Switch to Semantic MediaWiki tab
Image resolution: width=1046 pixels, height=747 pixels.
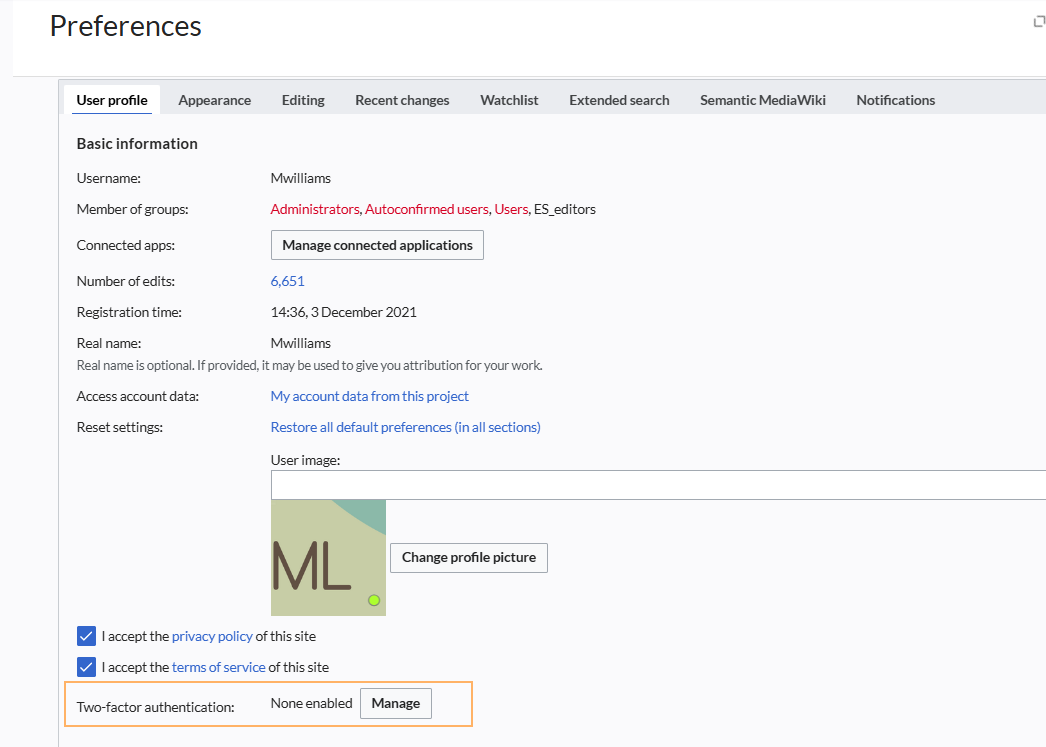point(762,100)
